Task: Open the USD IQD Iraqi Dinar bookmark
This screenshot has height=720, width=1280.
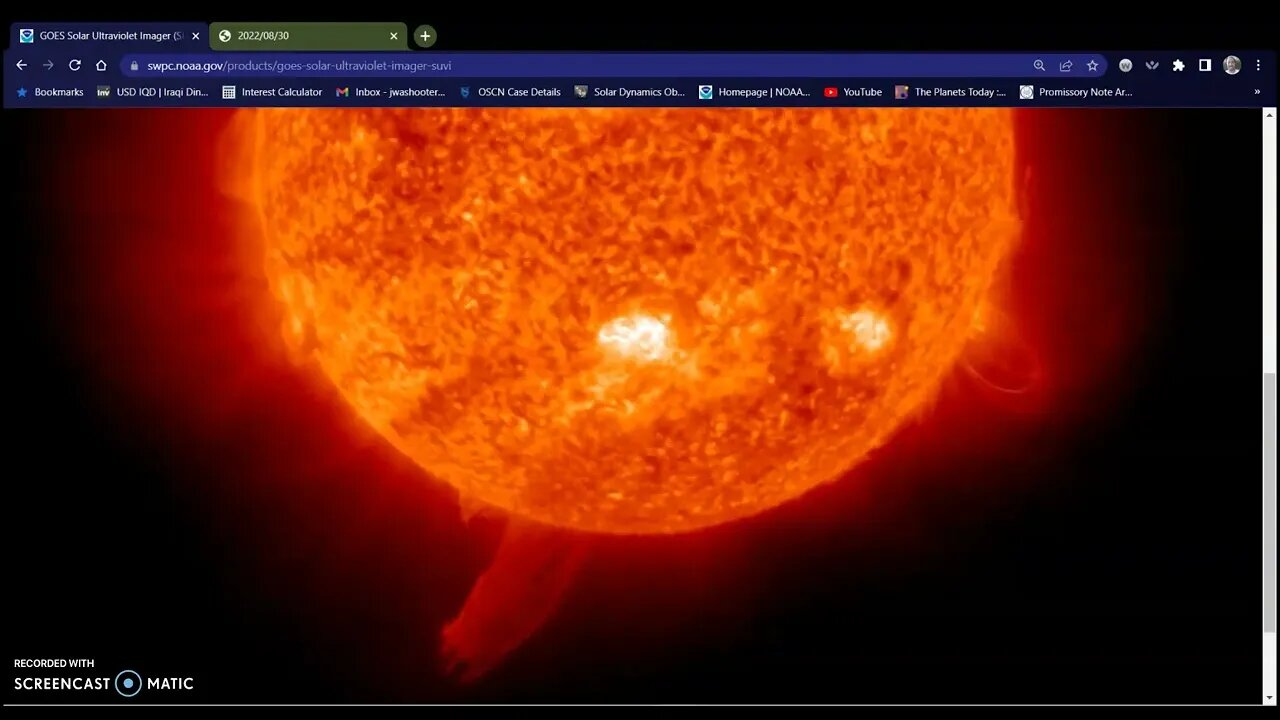Action: (153, 92)
